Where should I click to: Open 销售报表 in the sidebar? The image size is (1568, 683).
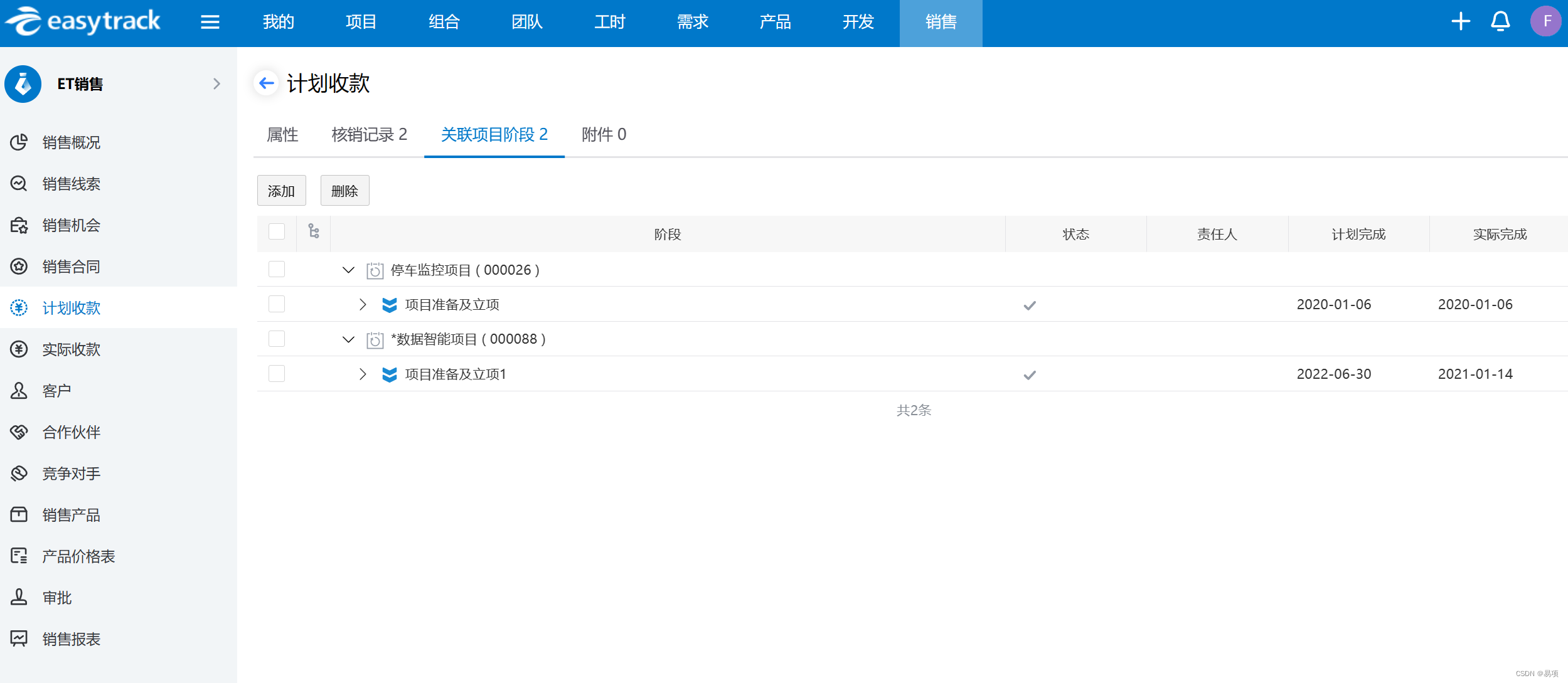[x=71, y=639]
